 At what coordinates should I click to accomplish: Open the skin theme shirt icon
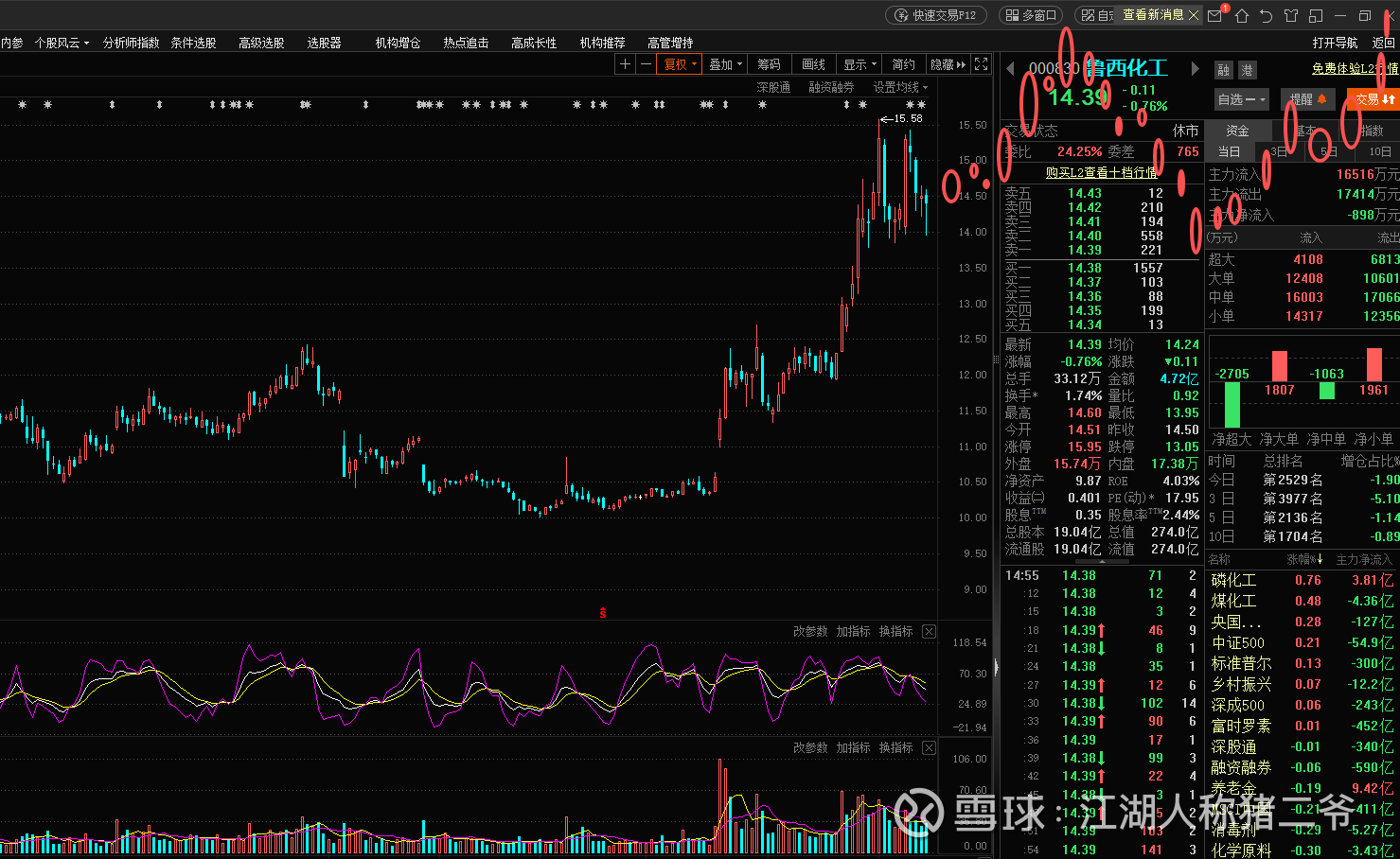(1291, 15)
